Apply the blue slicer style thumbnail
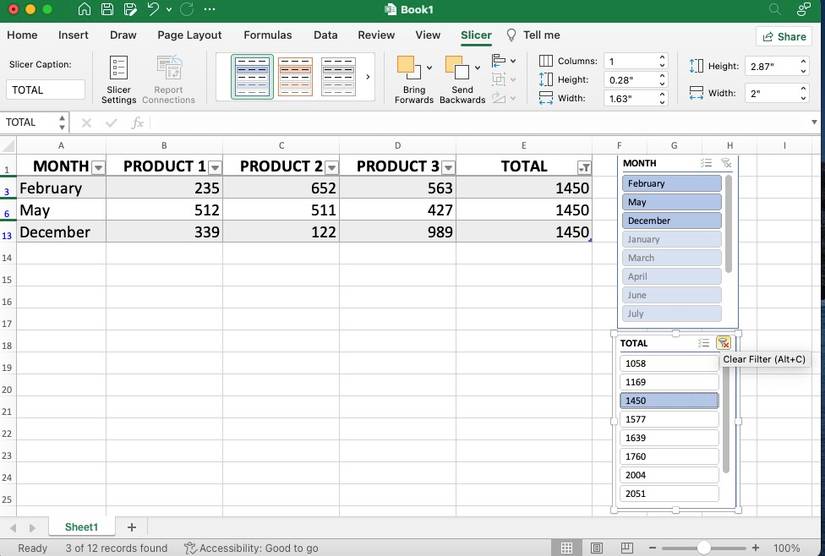825x556 pixels. 253,77
